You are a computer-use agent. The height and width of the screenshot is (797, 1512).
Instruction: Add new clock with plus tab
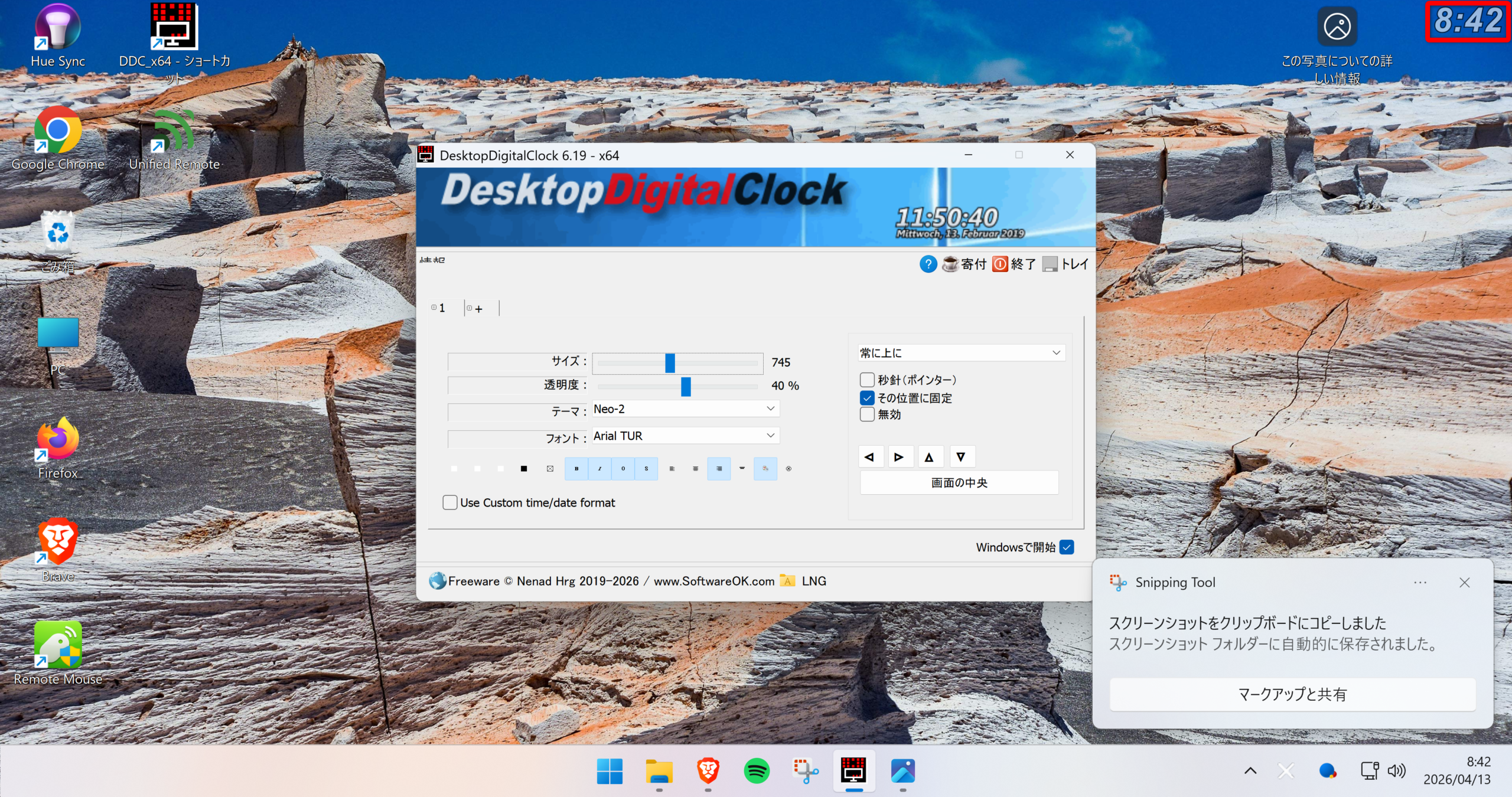coord(478,309)
